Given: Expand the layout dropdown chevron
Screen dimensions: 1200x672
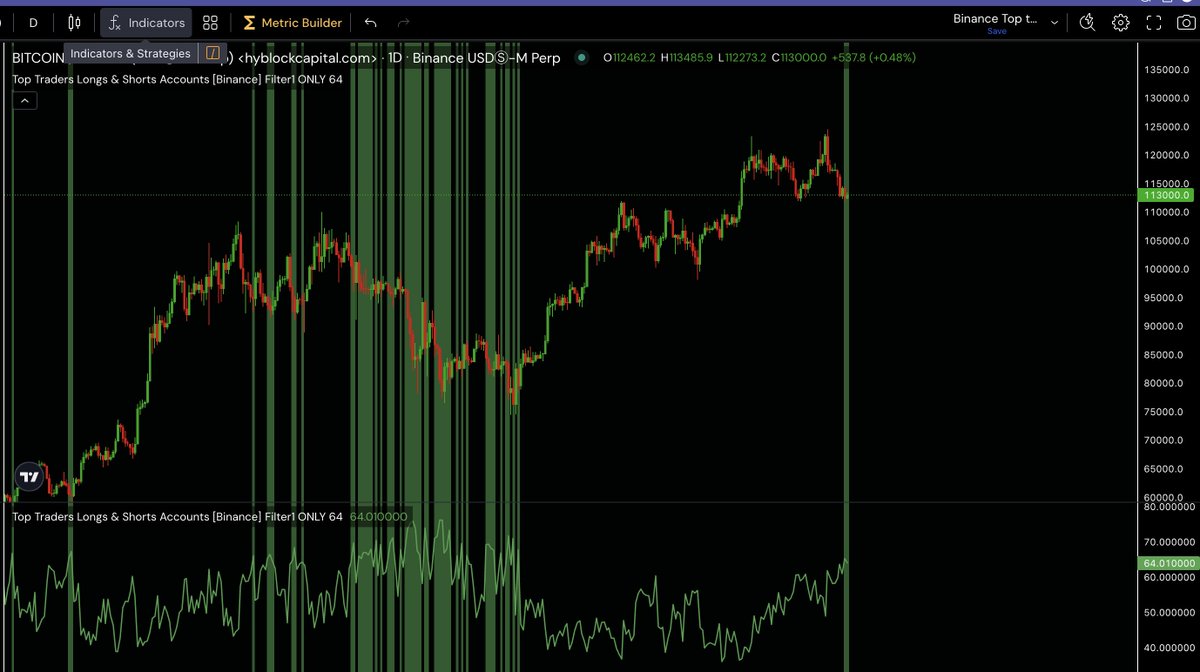Looking at the screenshot, I should click(x=1054, y=22).
